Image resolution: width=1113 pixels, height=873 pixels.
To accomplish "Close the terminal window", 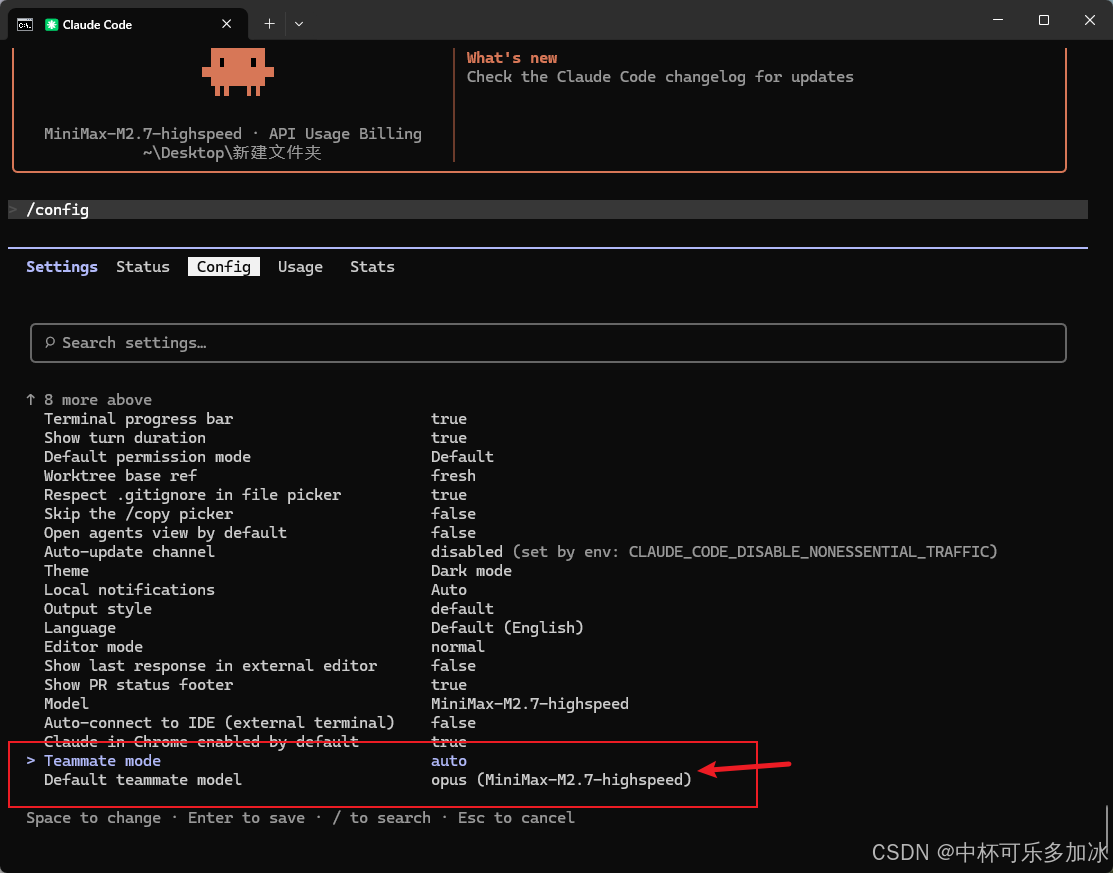I will [x=1090, y=20].
